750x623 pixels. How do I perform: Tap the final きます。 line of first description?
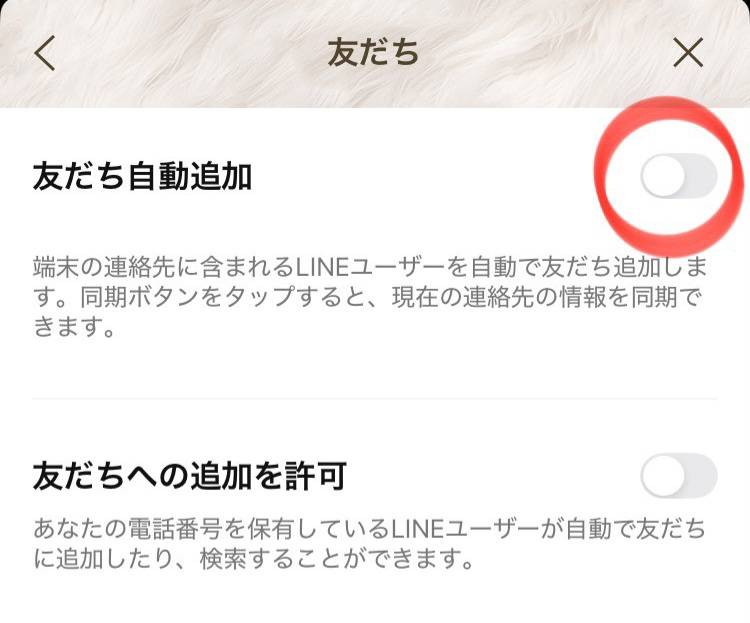(74, 327)
